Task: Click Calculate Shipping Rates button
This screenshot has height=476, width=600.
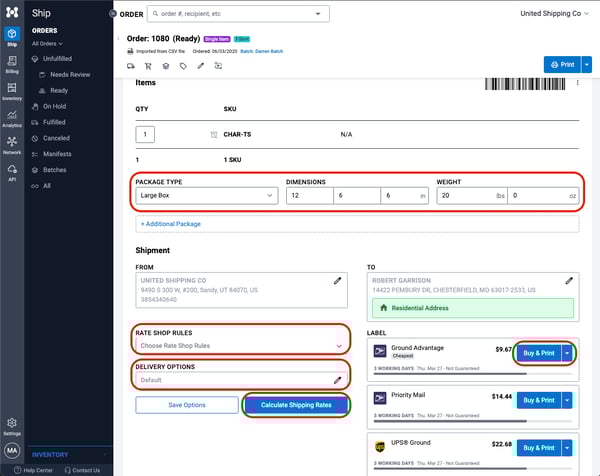Action: pyautogui.click(x=295, y=405)
